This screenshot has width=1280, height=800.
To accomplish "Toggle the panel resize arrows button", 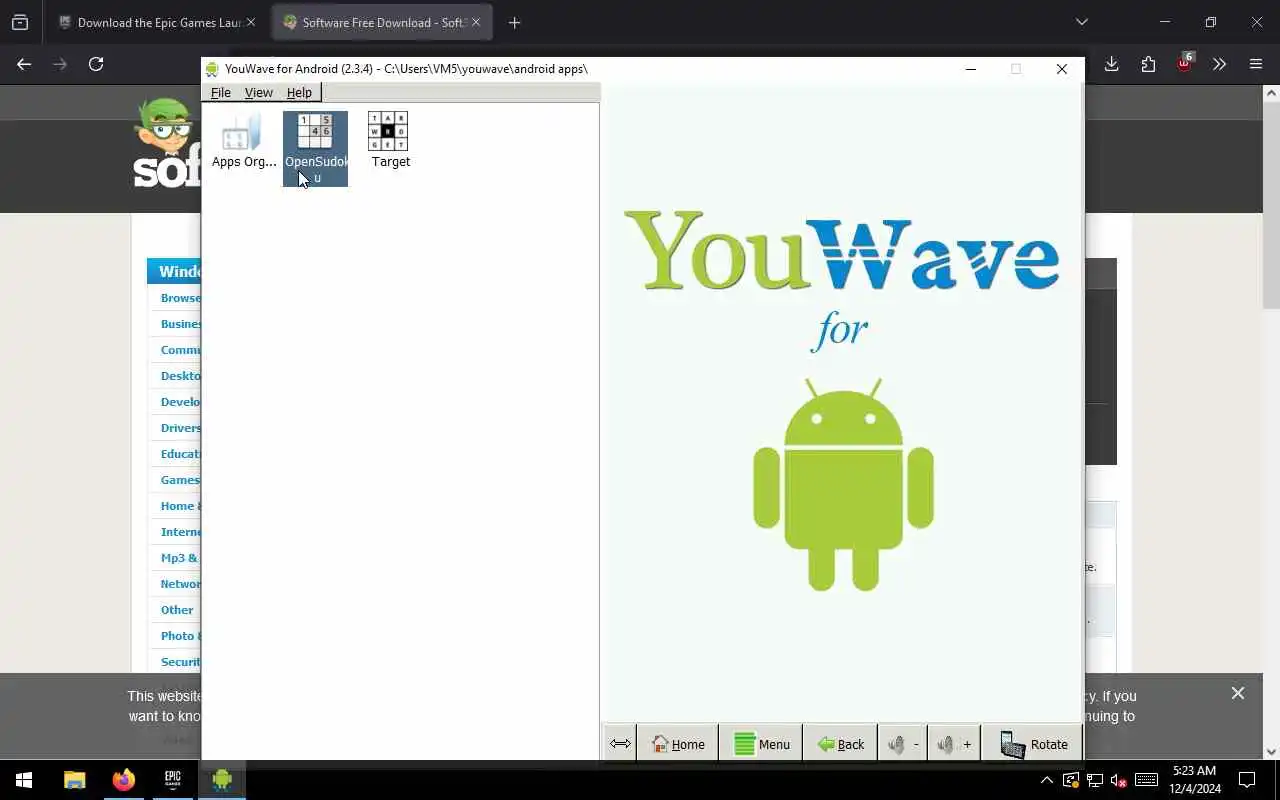I will coord(620,744).
